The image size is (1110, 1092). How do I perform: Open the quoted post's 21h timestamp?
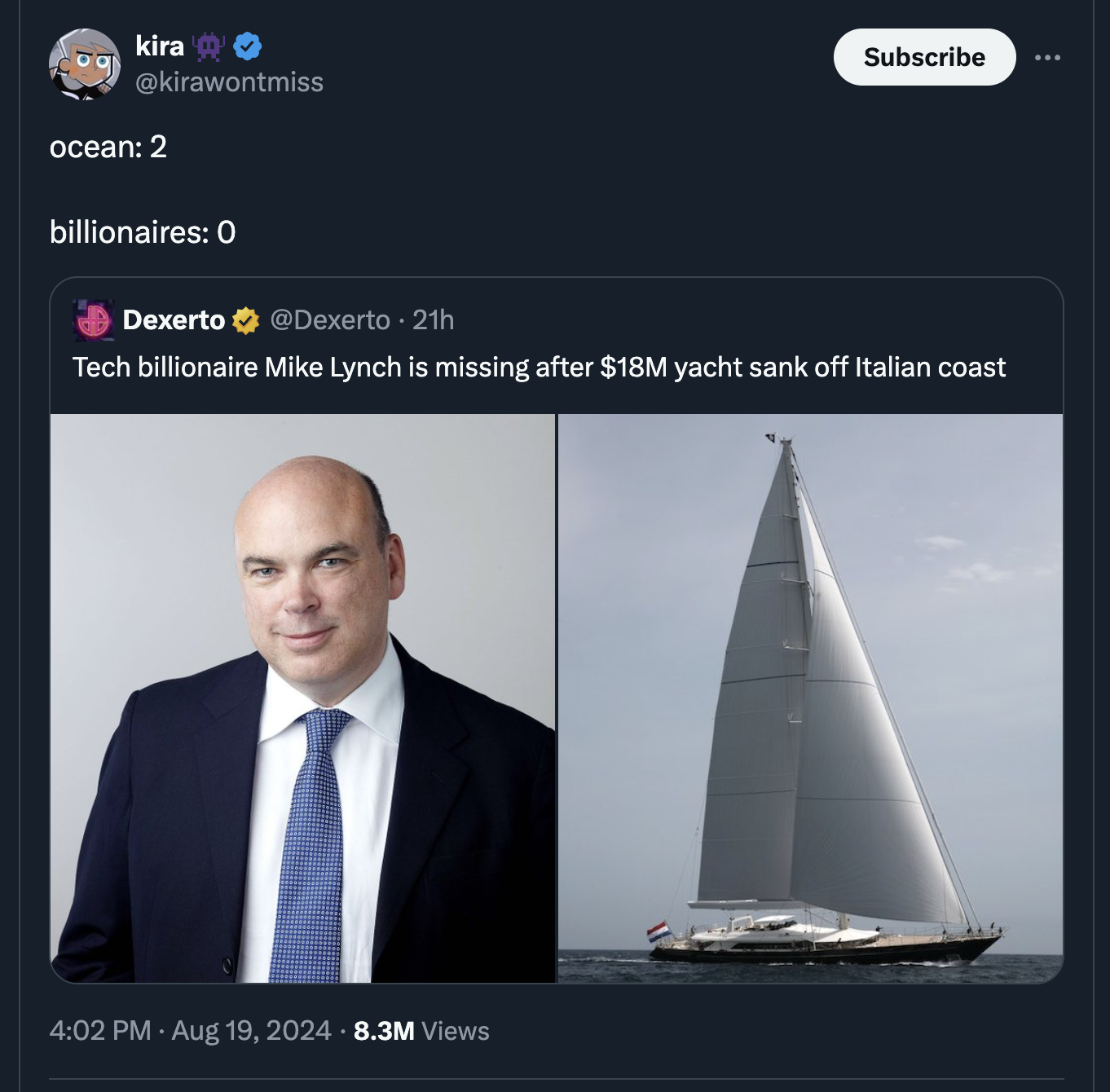(x=433, y=320)
